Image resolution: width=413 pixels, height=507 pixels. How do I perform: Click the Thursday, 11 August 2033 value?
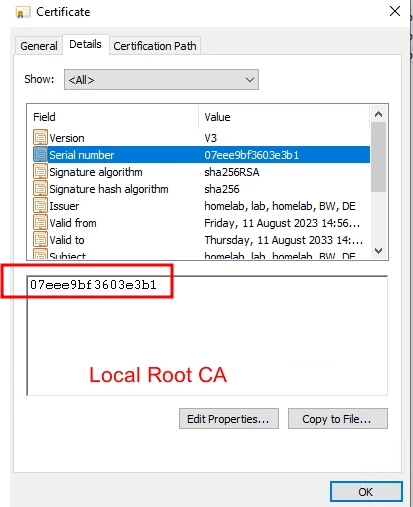(283, 240)
